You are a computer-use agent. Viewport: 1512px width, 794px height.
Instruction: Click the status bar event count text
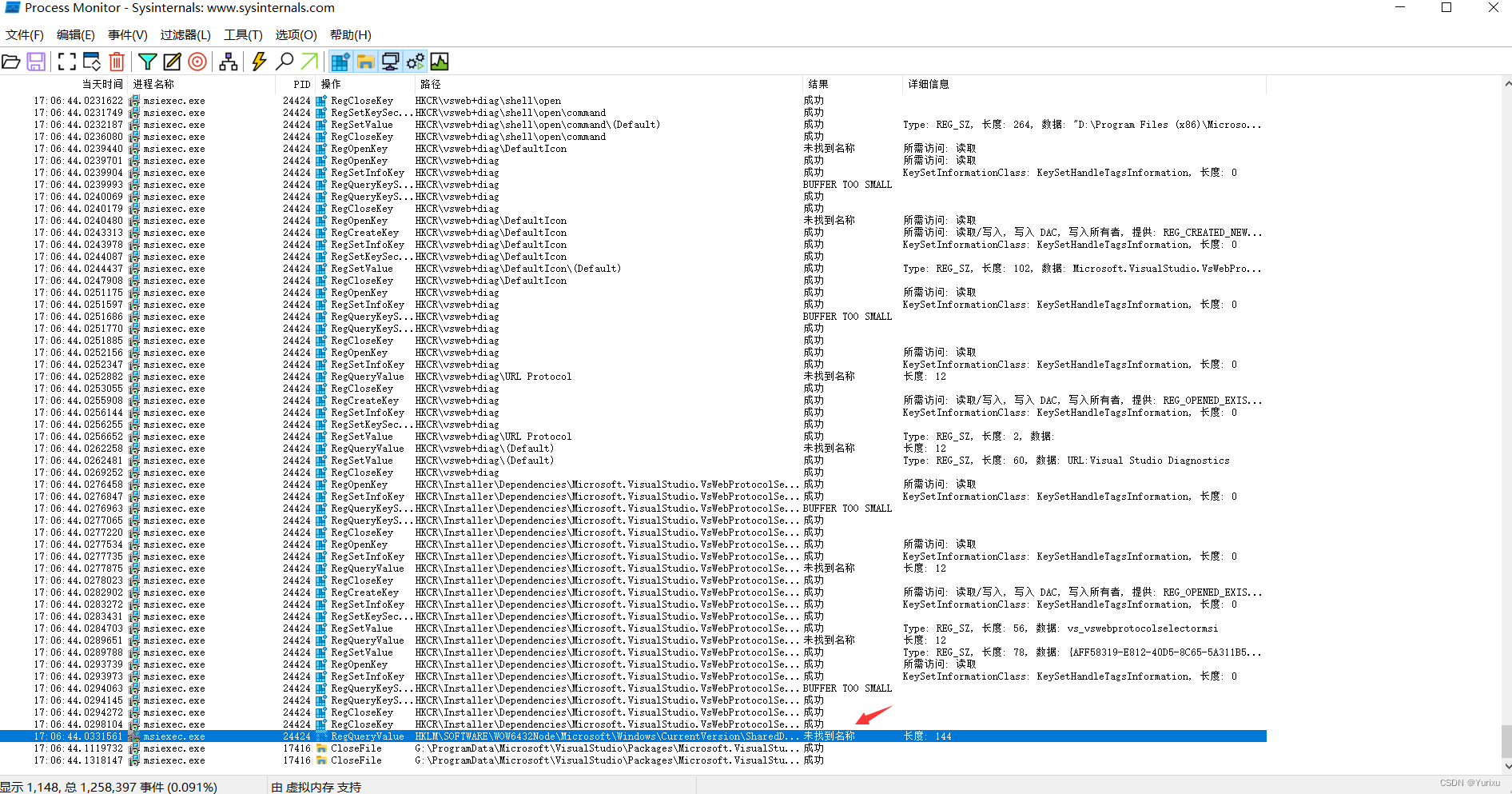(x=109, y=787)
